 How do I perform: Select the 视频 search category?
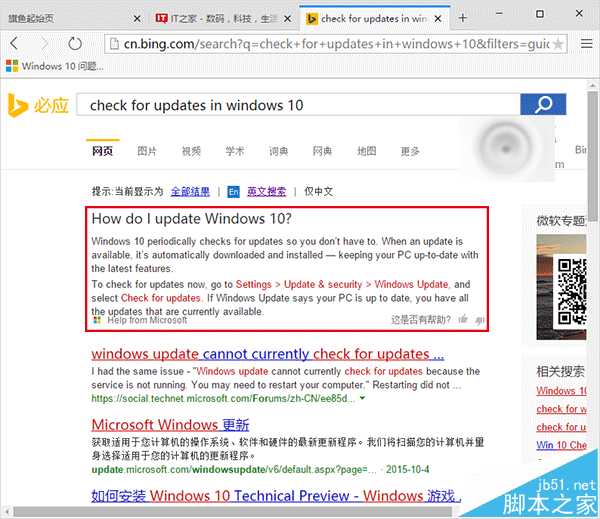tap(191, 151)
